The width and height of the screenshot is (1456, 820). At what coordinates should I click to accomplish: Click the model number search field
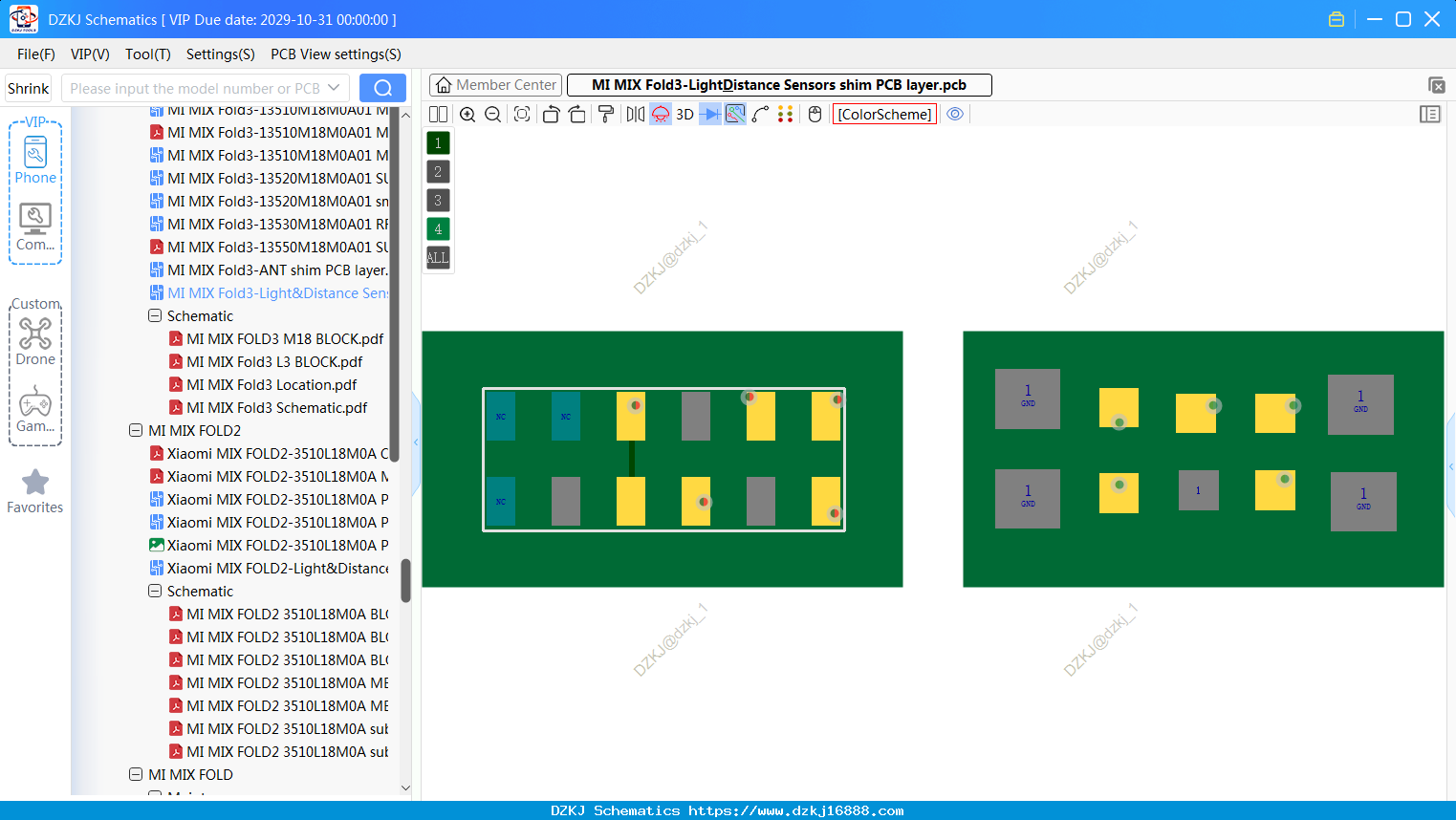[x=195, y=88]
